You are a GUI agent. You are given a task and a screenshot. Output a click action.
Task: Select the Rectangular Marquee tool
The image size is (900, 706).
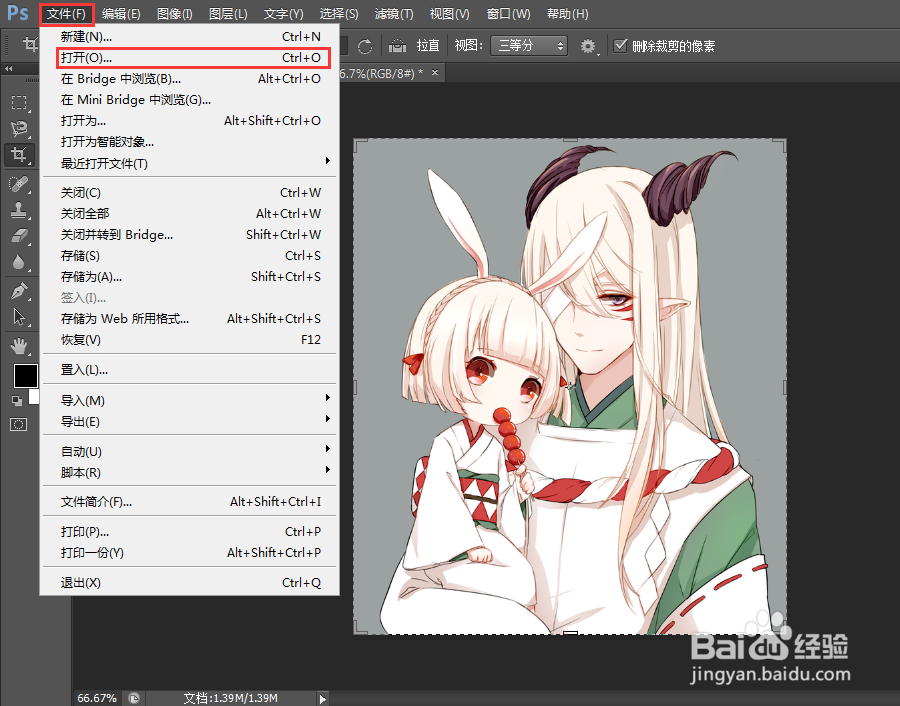(20, 102)
